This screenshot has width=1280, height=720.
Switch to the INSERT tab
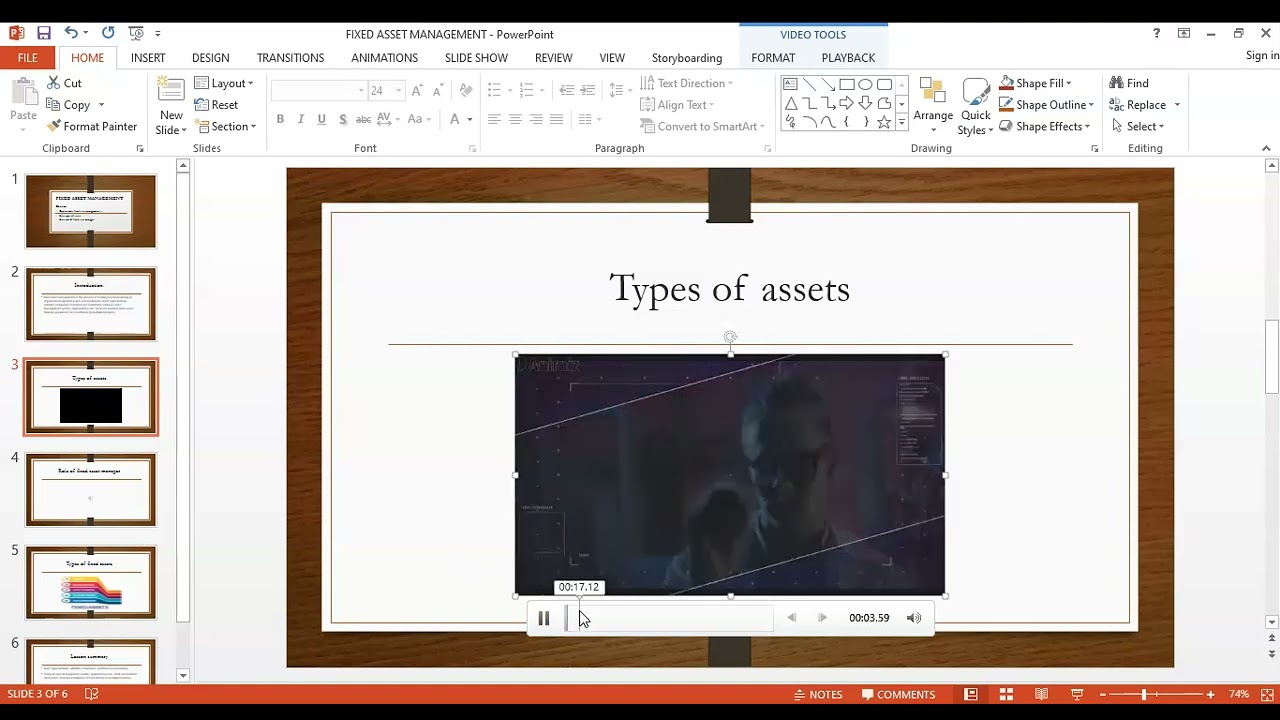[148, 58]
